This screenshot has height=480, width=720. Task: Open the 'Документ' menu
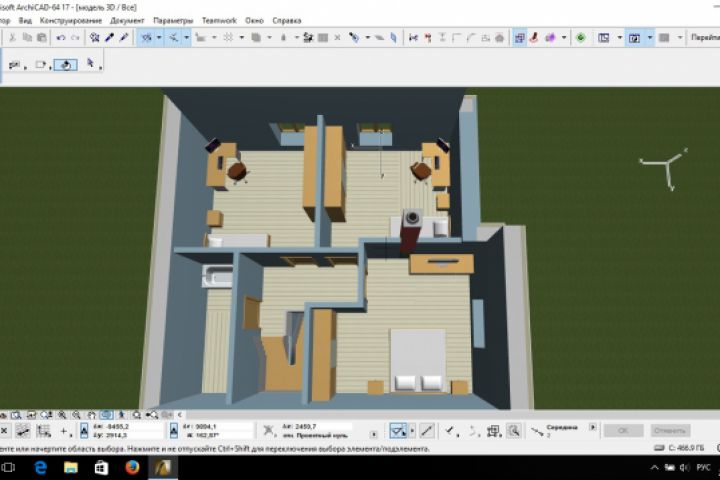(127, 21)
